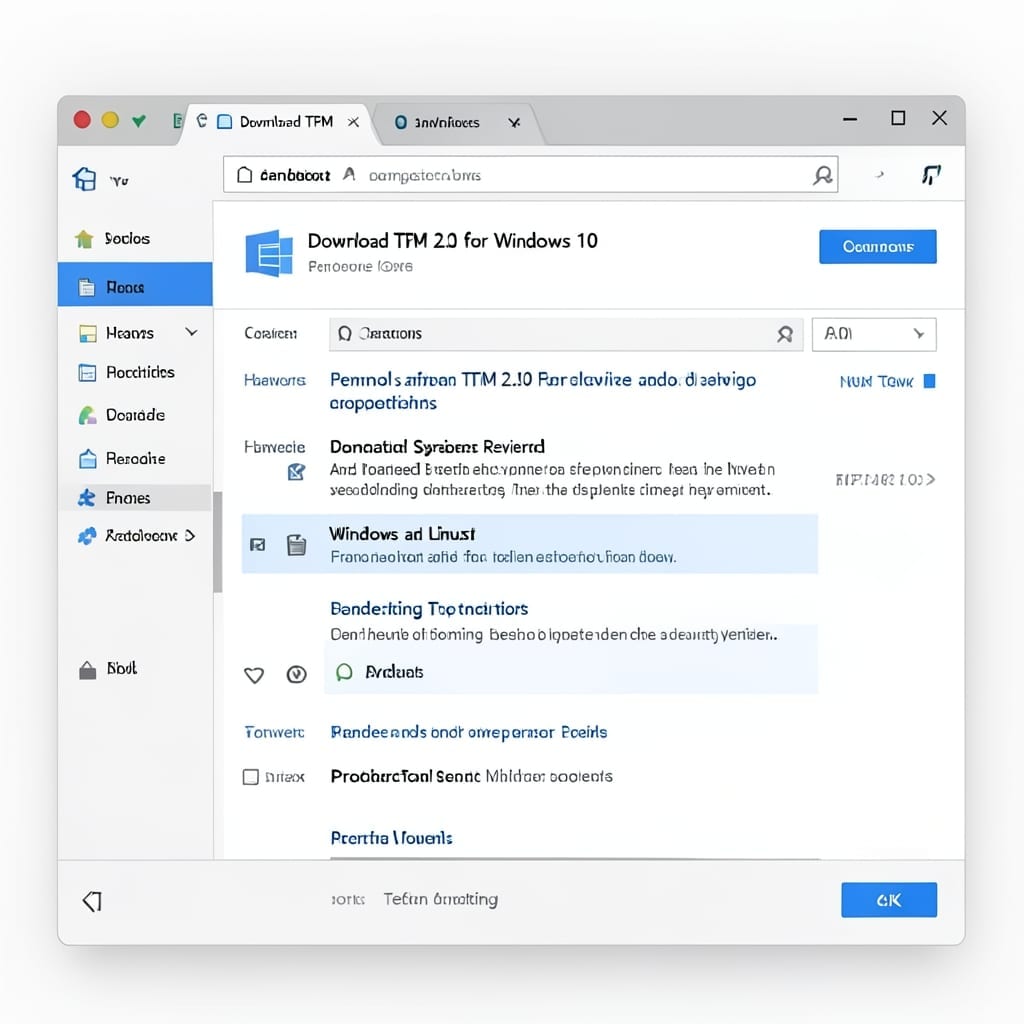Open Reroohe sidebar item
1024x1024 pixels.
point(135,458)
